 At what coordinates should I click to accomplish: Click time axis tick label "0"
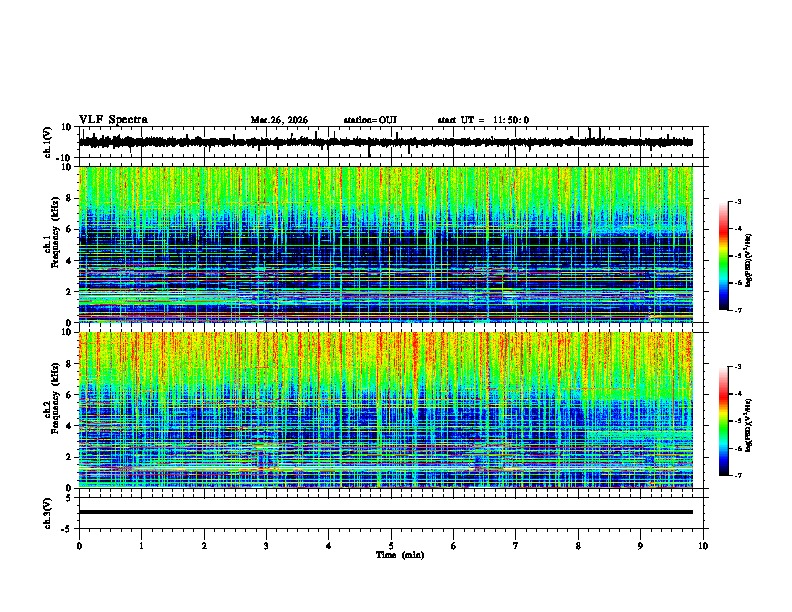79,546
